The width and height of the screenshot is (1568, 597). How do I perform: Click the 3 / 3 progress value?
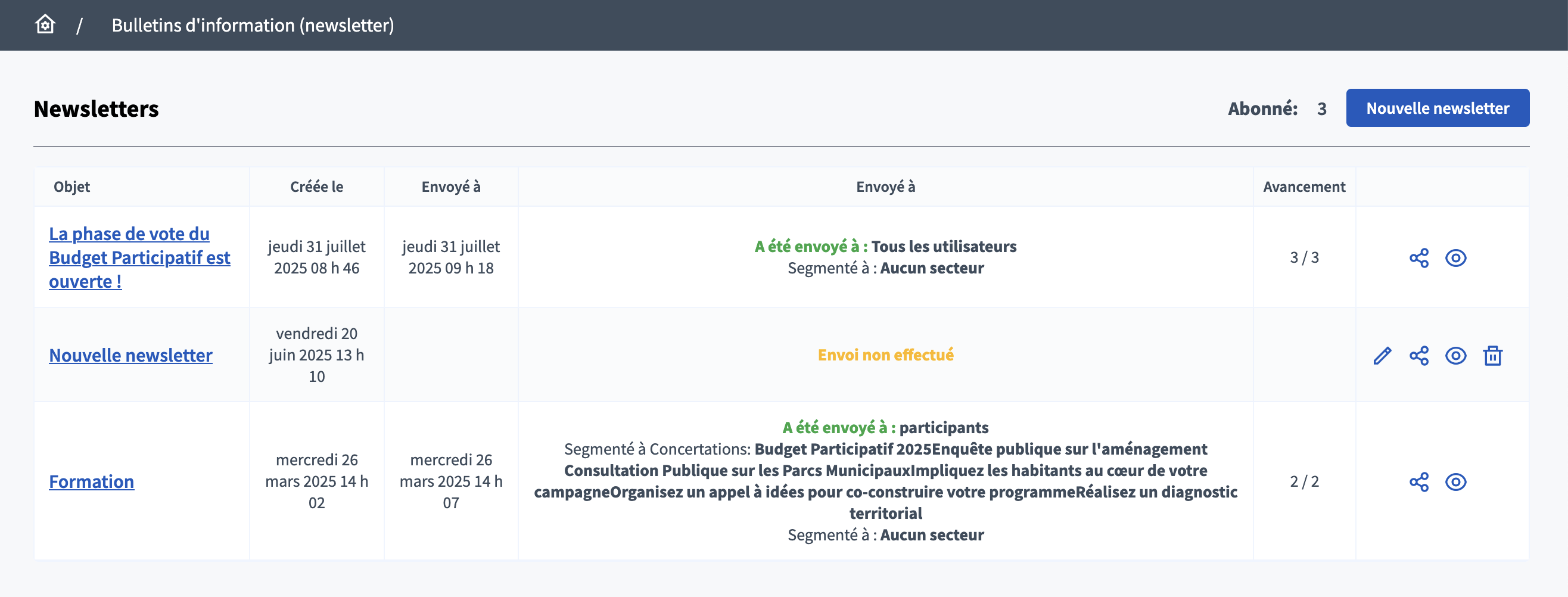pyautogui.click(x=1304, y=257)
